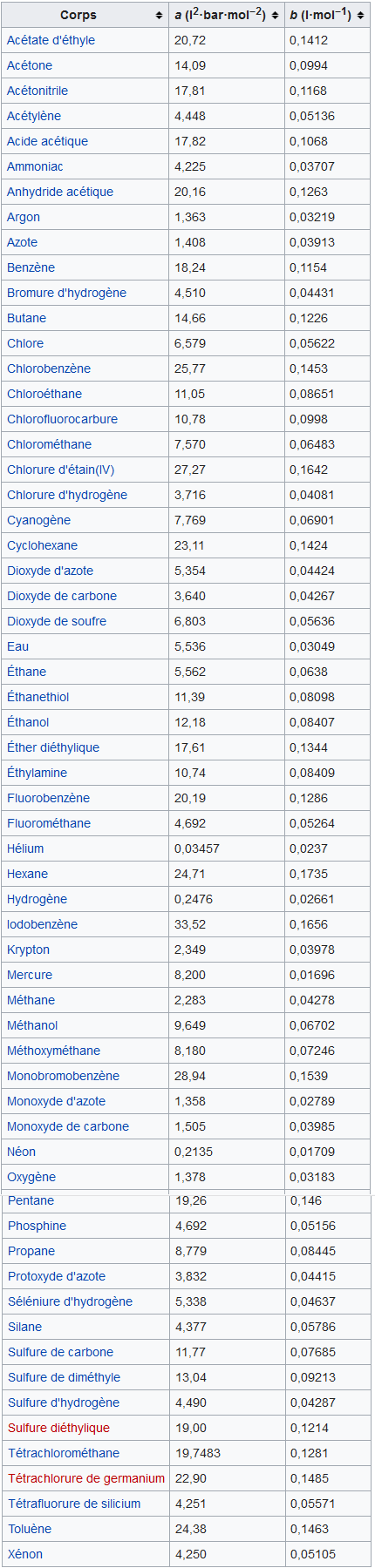375x1568 pixels.
Task: Open the Protoxyde d'azote link
Action: tap(57, 1276)
